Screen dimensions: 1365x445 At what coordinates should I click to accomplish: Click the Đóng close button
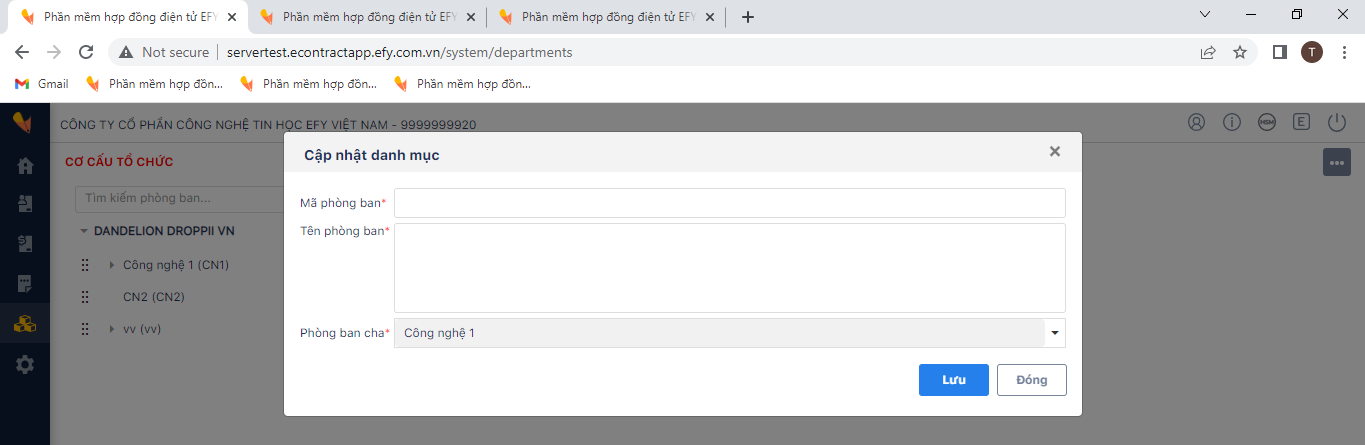(1032, 380)
